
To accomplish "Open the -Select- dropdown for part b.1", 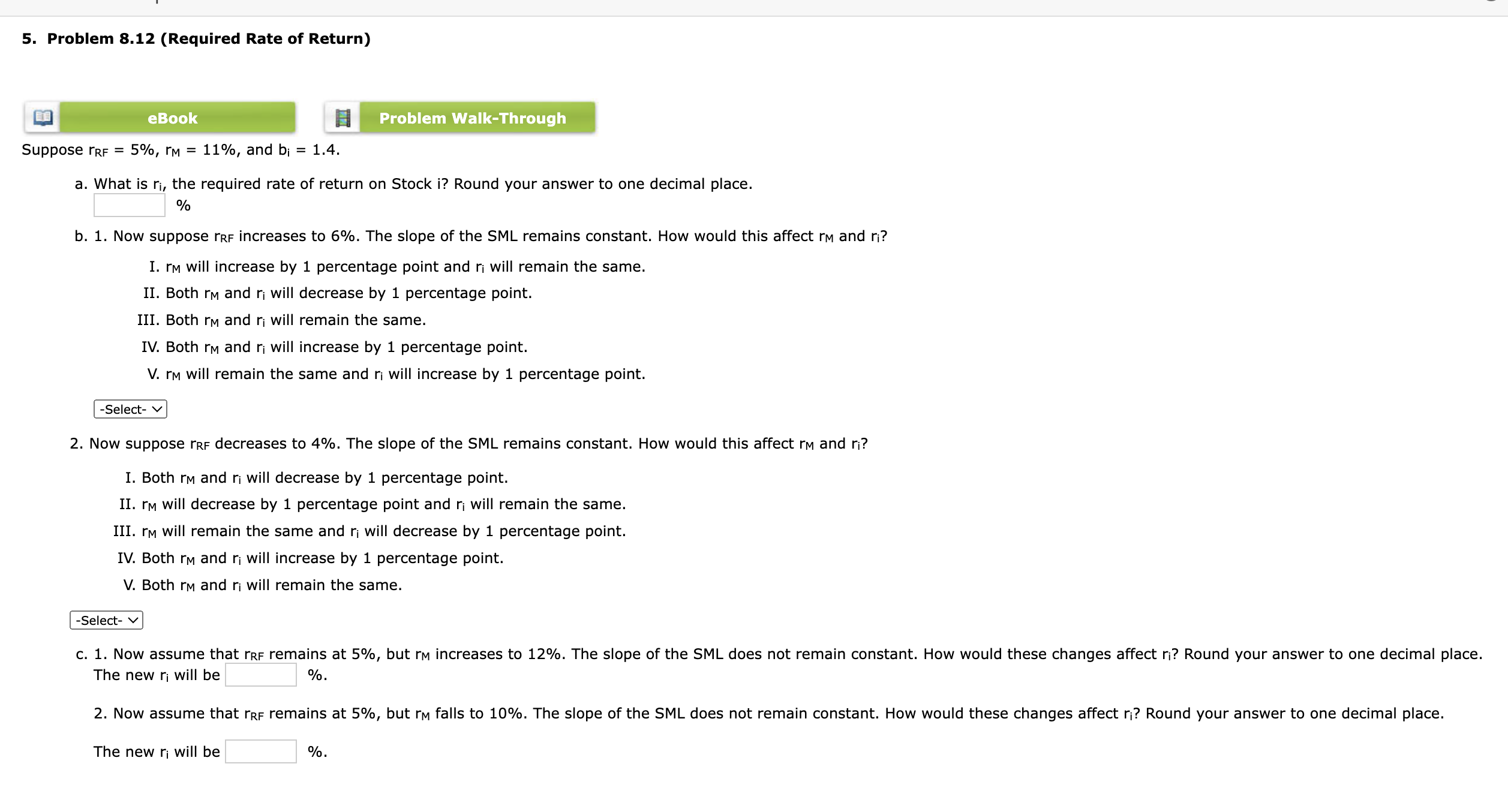I will 130,408.
